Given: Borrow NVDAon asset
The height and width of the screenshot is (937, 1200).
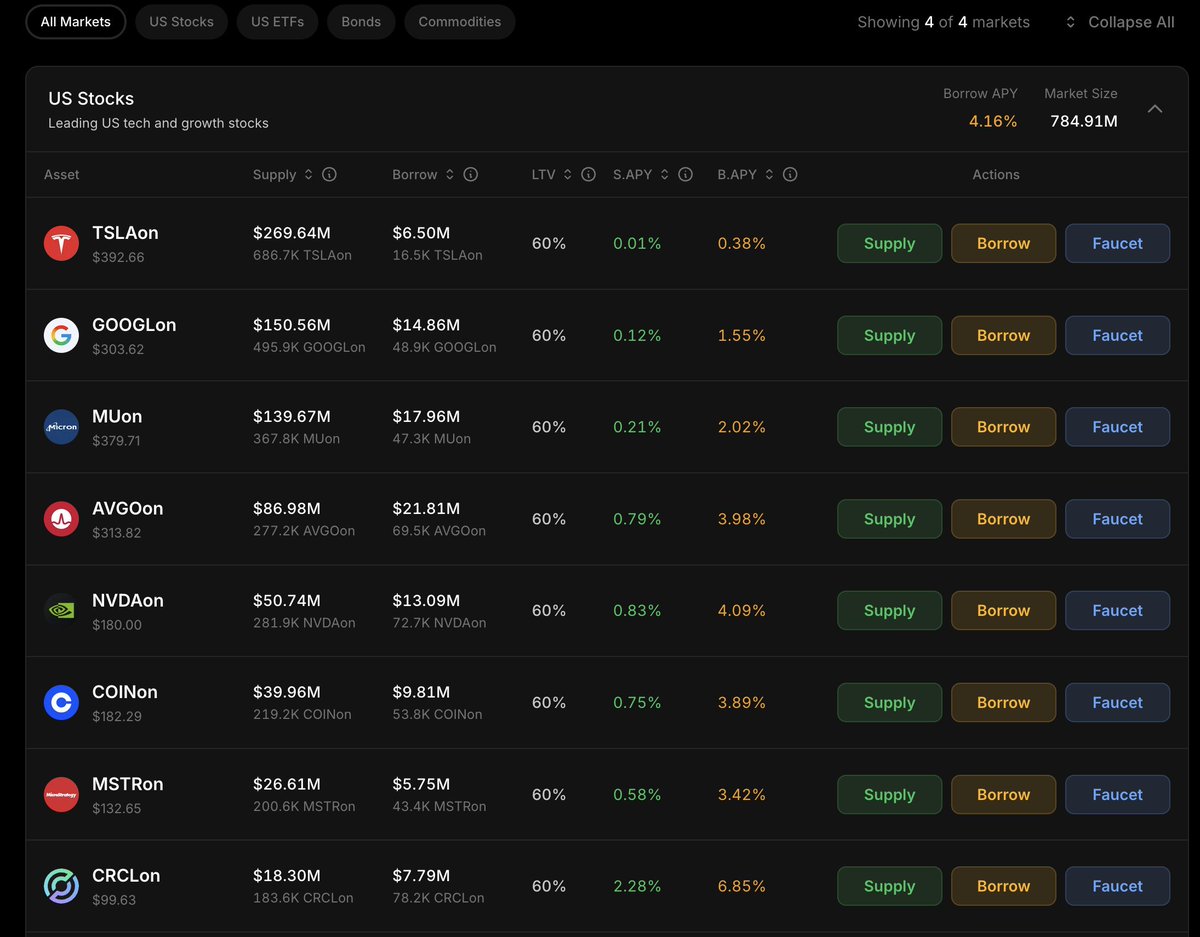Looking at the screenshot, I should (x=1003, y=610).
